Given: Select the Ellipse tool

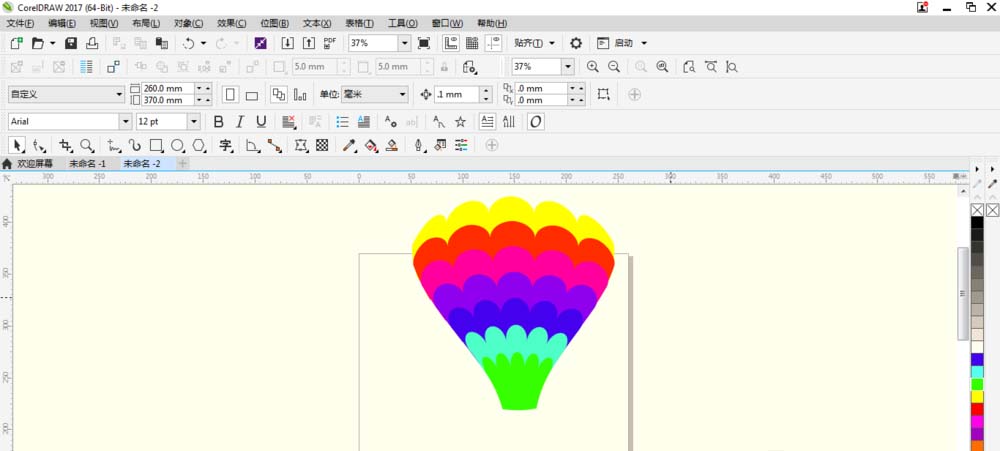Looking at the screenshot, I should click(x=177, y=146).
